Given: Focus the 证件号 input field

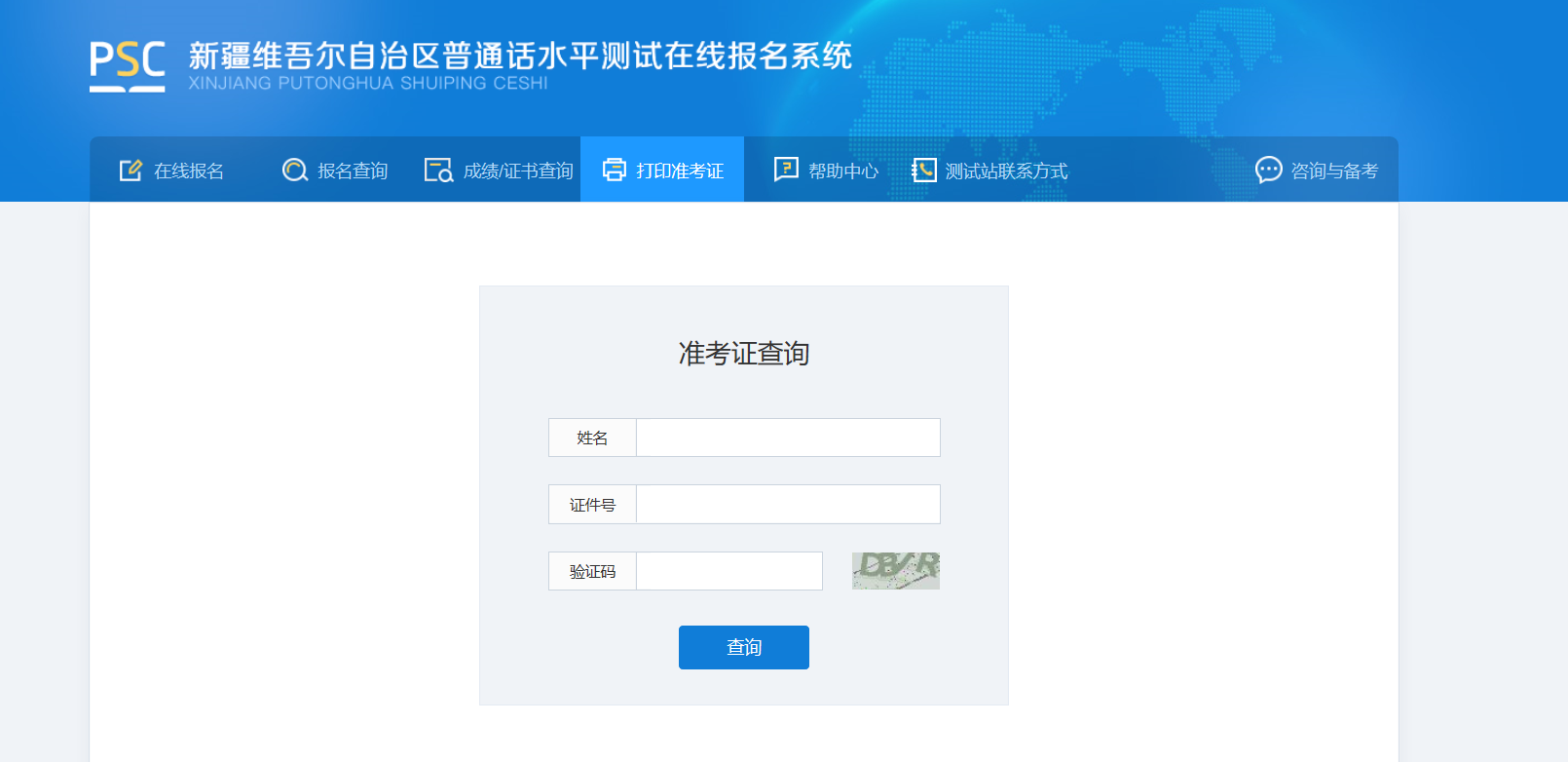Looking at the screenshot, I should (788, 504).
